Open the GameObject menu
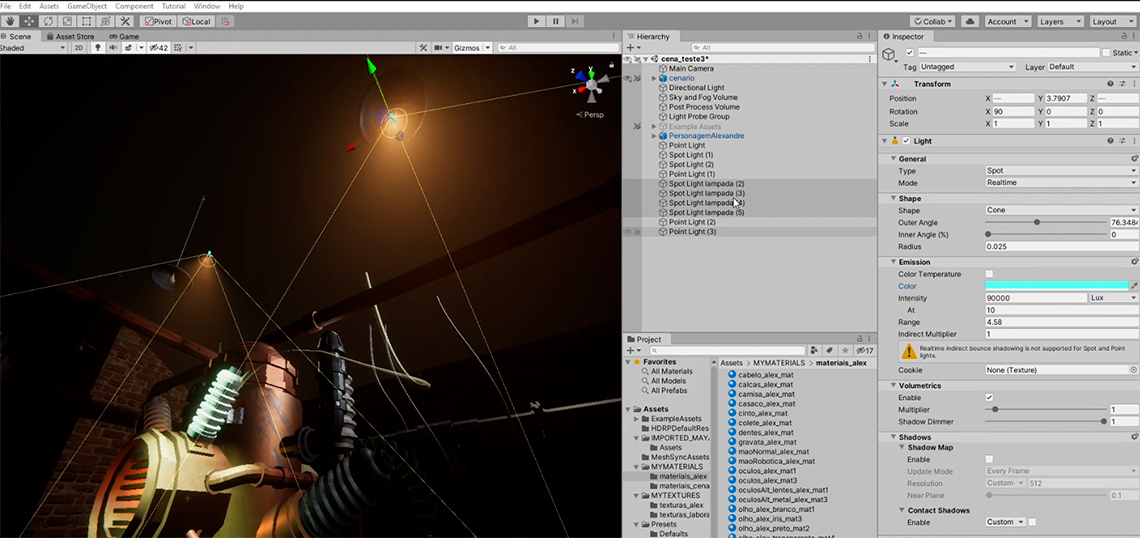This screenshot has width=1140, height=538. point(87,6)
